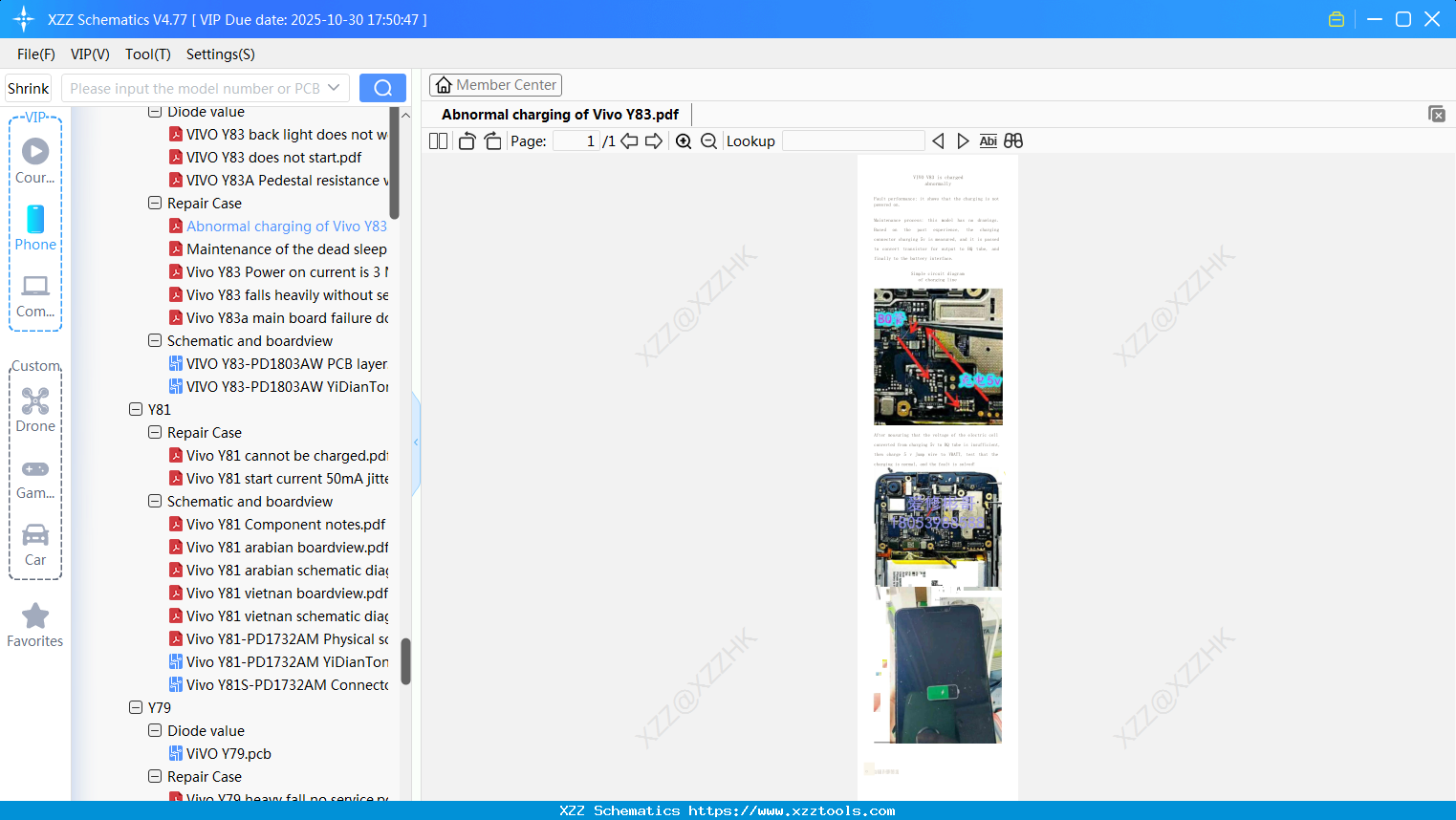Go to the next PDF page arrow
1456x820 pixels.
coord(654,141)
